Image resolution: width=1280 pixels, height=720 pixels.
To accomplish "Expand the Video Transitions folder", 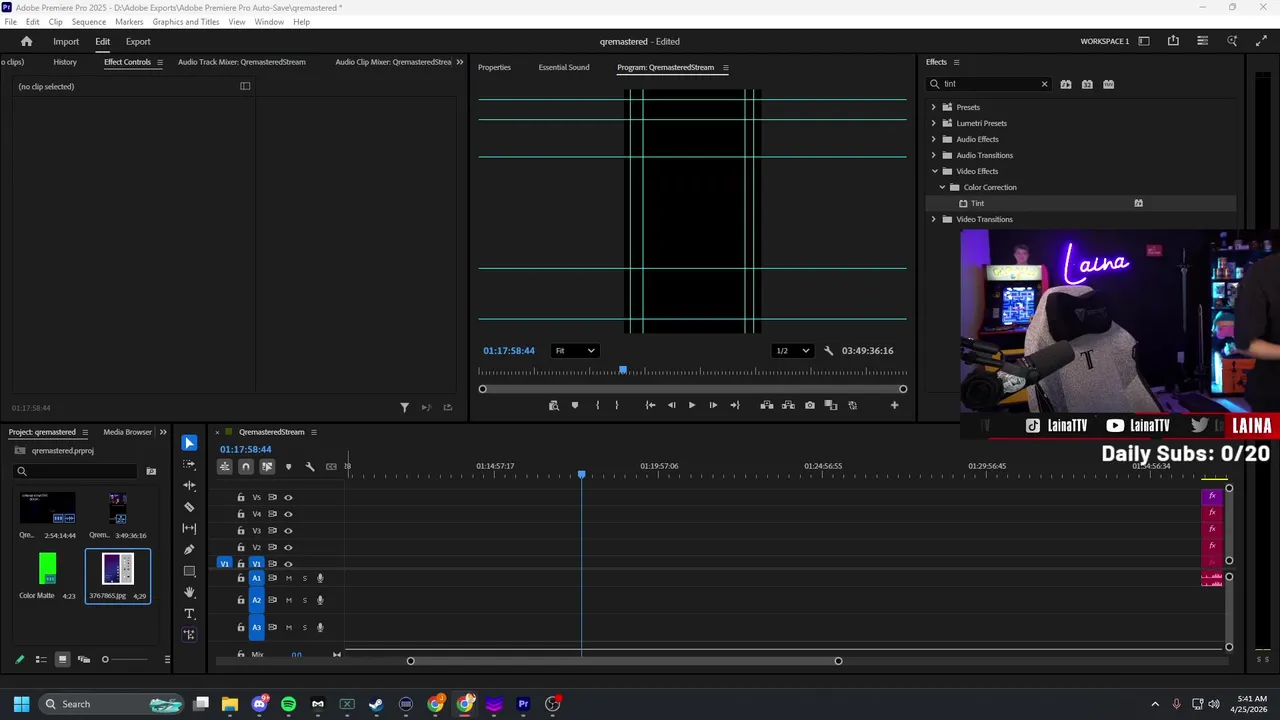I will click(934, 219).
